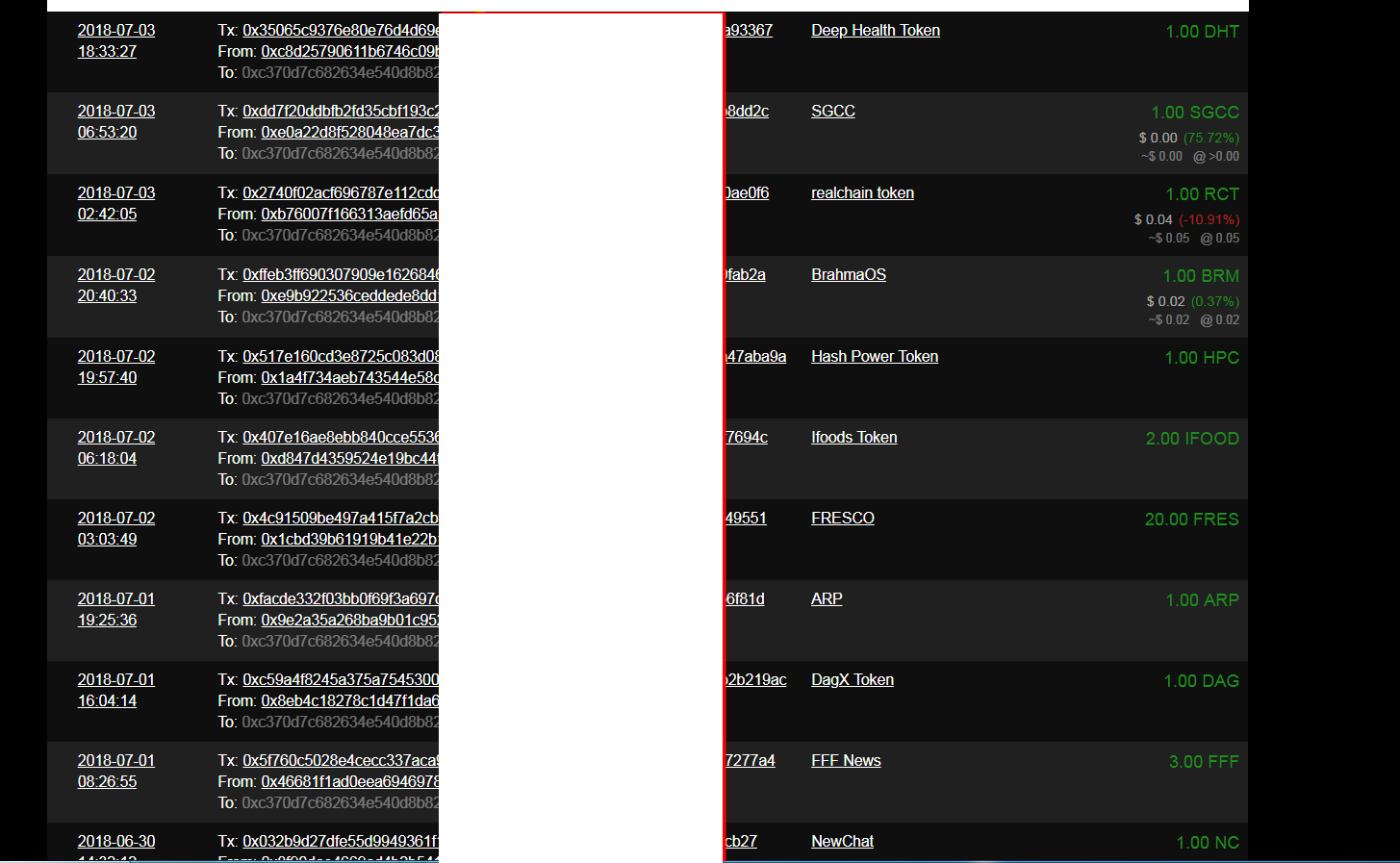The width and height of the screenshot is (1400, 863).
Task: Click the Tx hash starting 0x2740f02acf
Action: coord(341,193)
